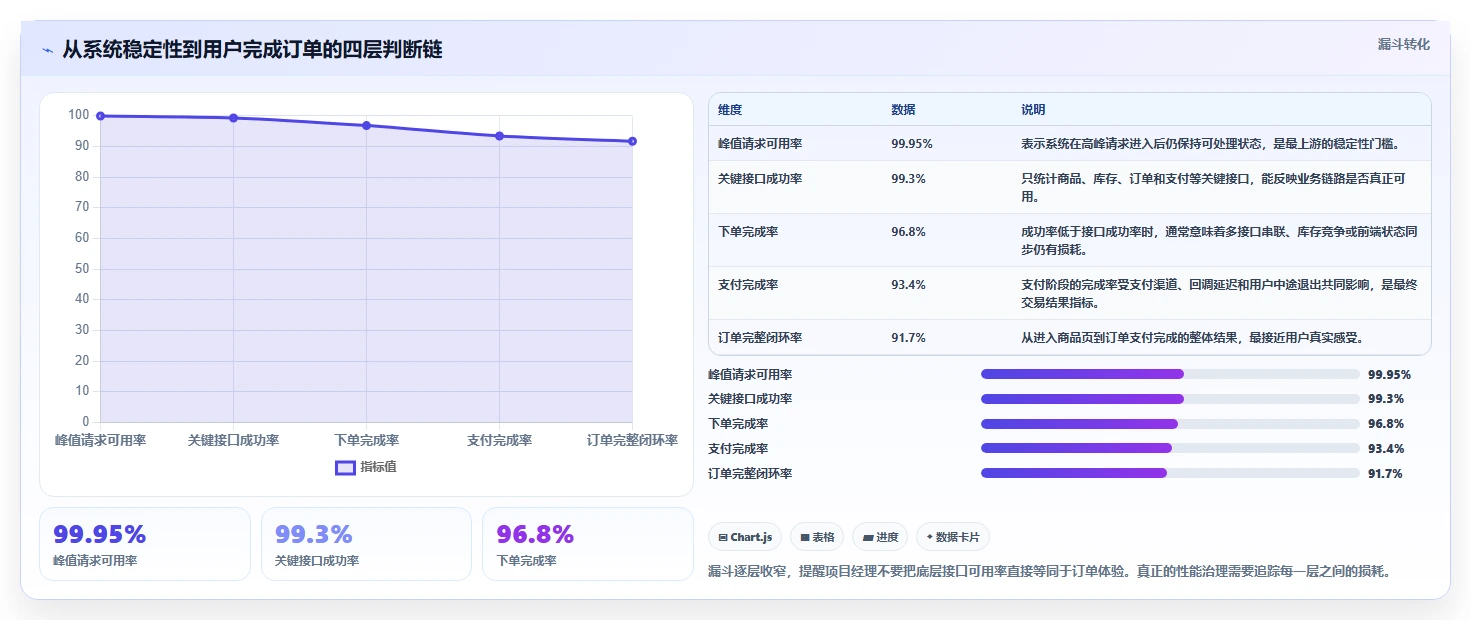Click the title 从系统稳定性到用户完成订单的四层判断链
This screenshot has height=620, width=1471.
pyautogui.click(x=252, y=50)
